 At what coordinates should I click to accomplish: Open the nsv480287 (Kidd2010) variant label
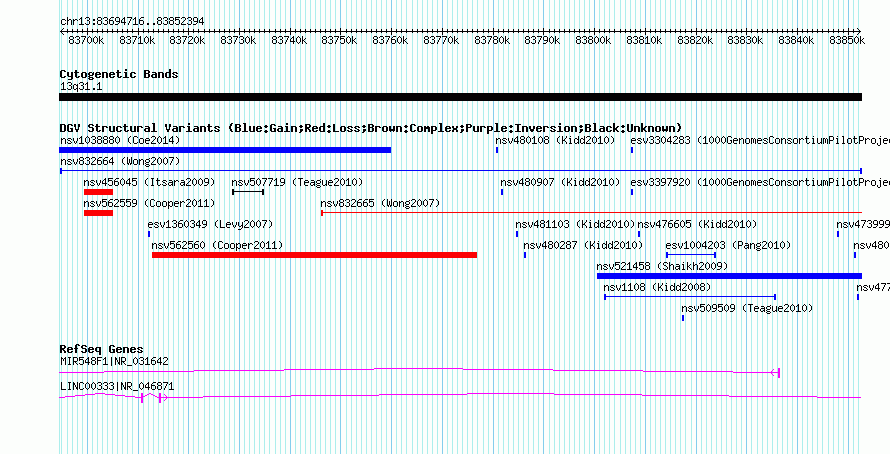[583, 245]
